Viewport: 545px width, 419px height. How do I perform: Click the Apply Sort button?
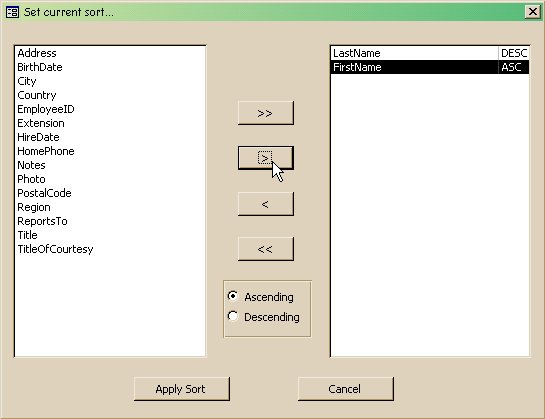click(x=181, y=389)
